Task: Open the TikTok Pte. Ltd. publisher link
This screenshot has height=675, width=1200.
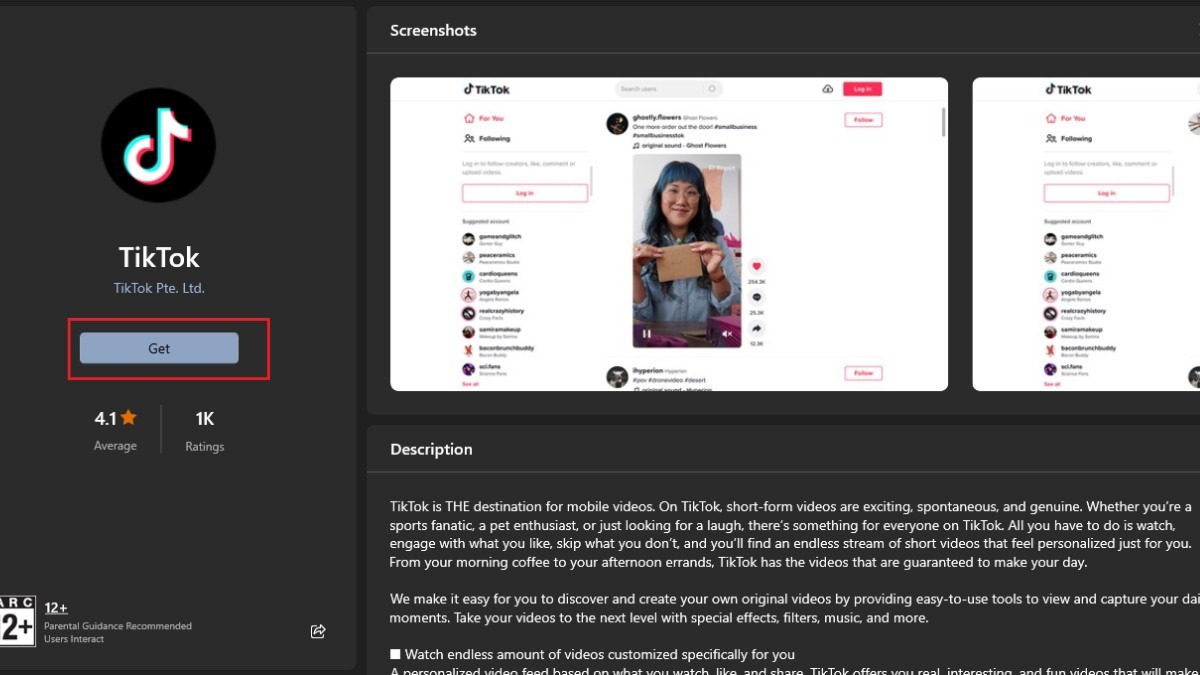Action: click(159, 288)
